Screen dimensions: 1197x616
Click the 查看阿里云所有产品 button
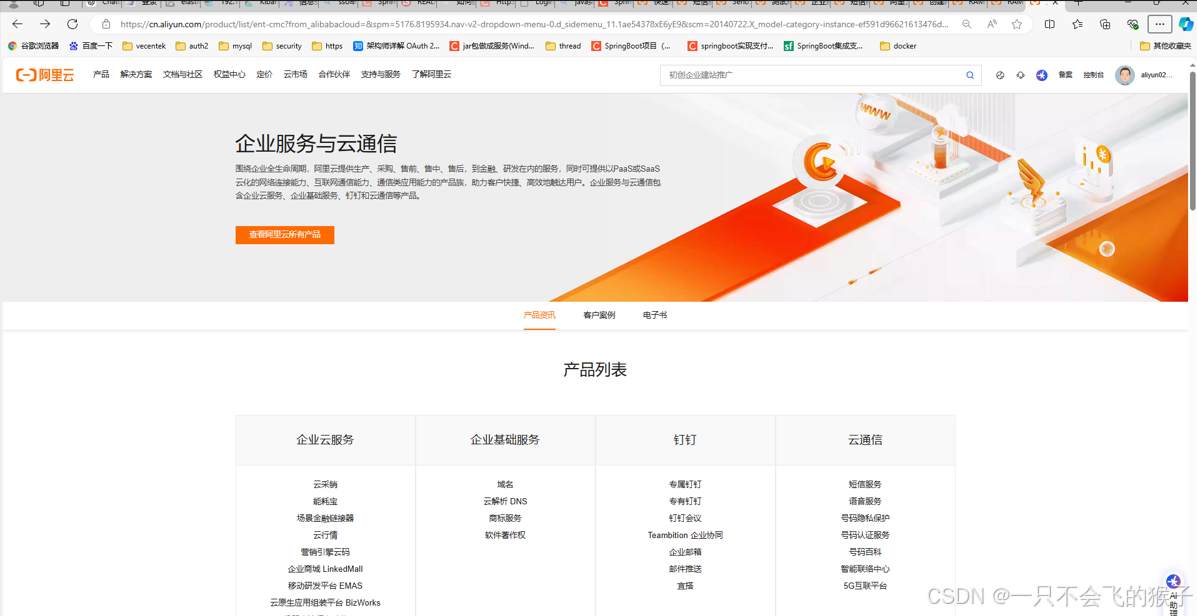coord(285,234)
